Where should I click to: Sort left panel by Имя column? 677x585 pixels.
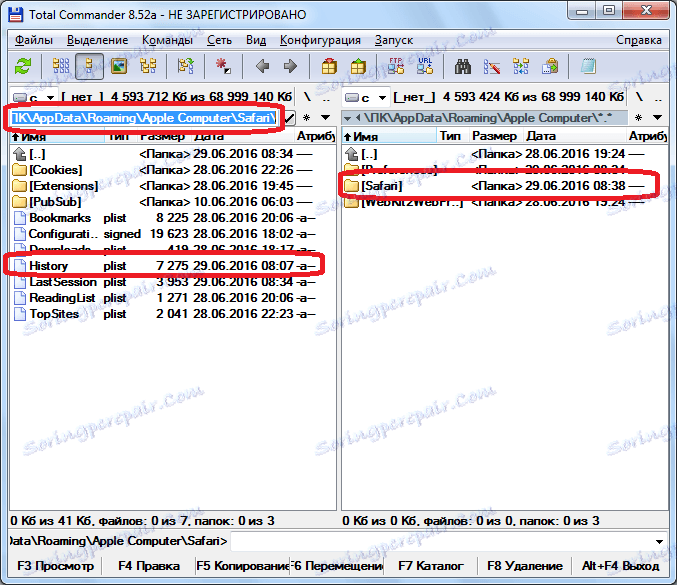[57, 136]
